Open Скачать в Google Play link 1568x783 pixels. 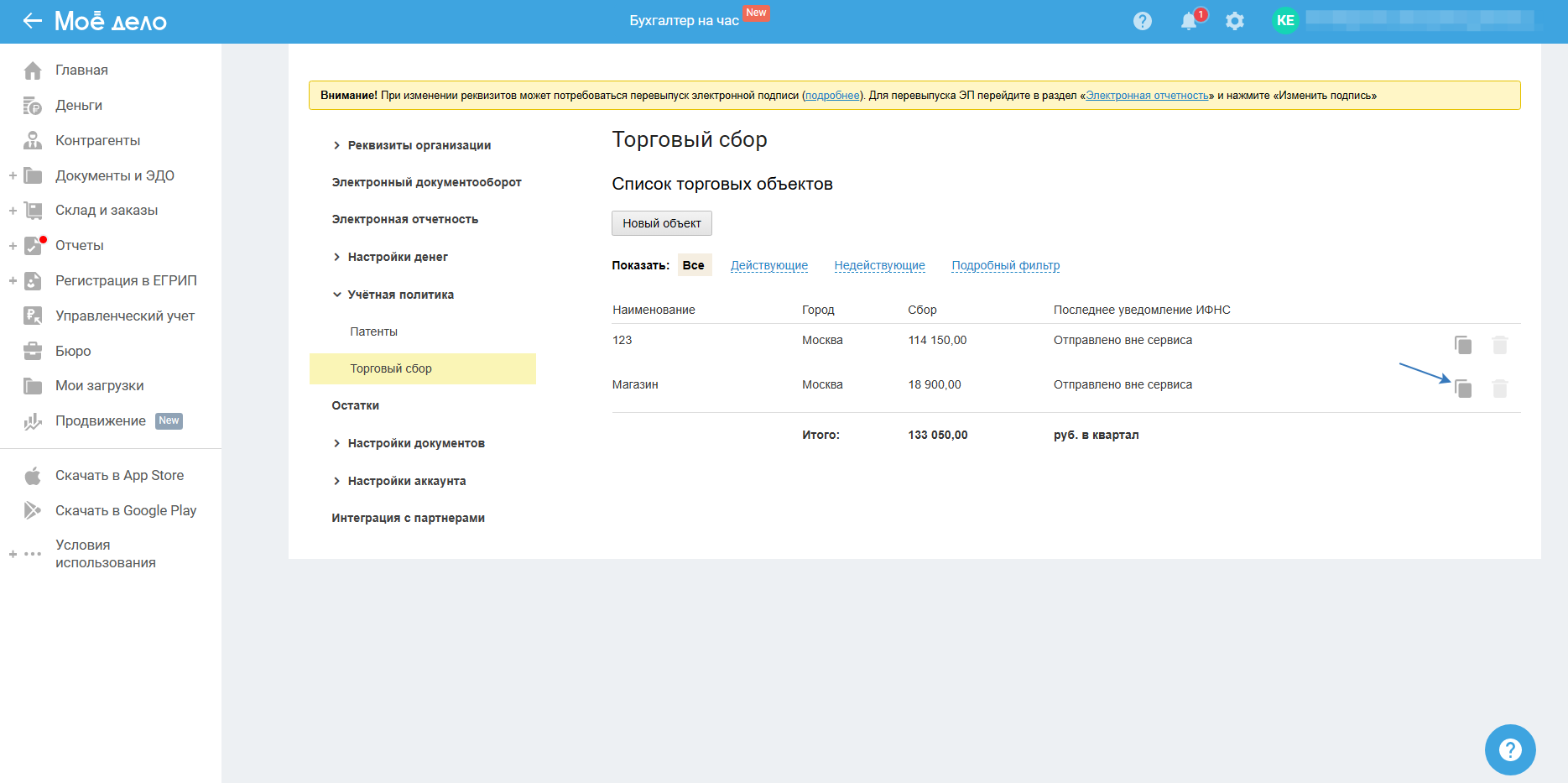126,510
